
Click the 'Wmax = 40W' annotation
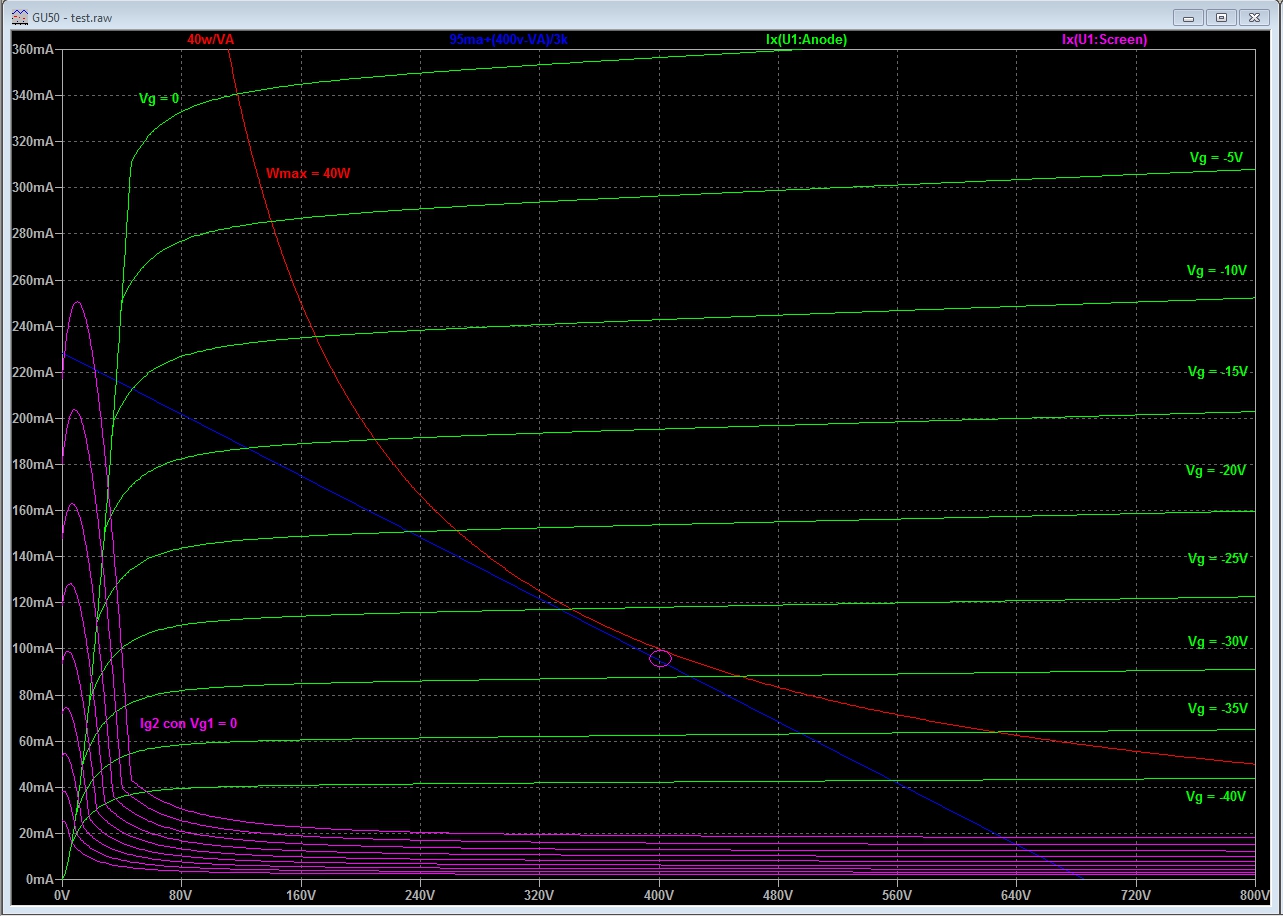point(308,174)
